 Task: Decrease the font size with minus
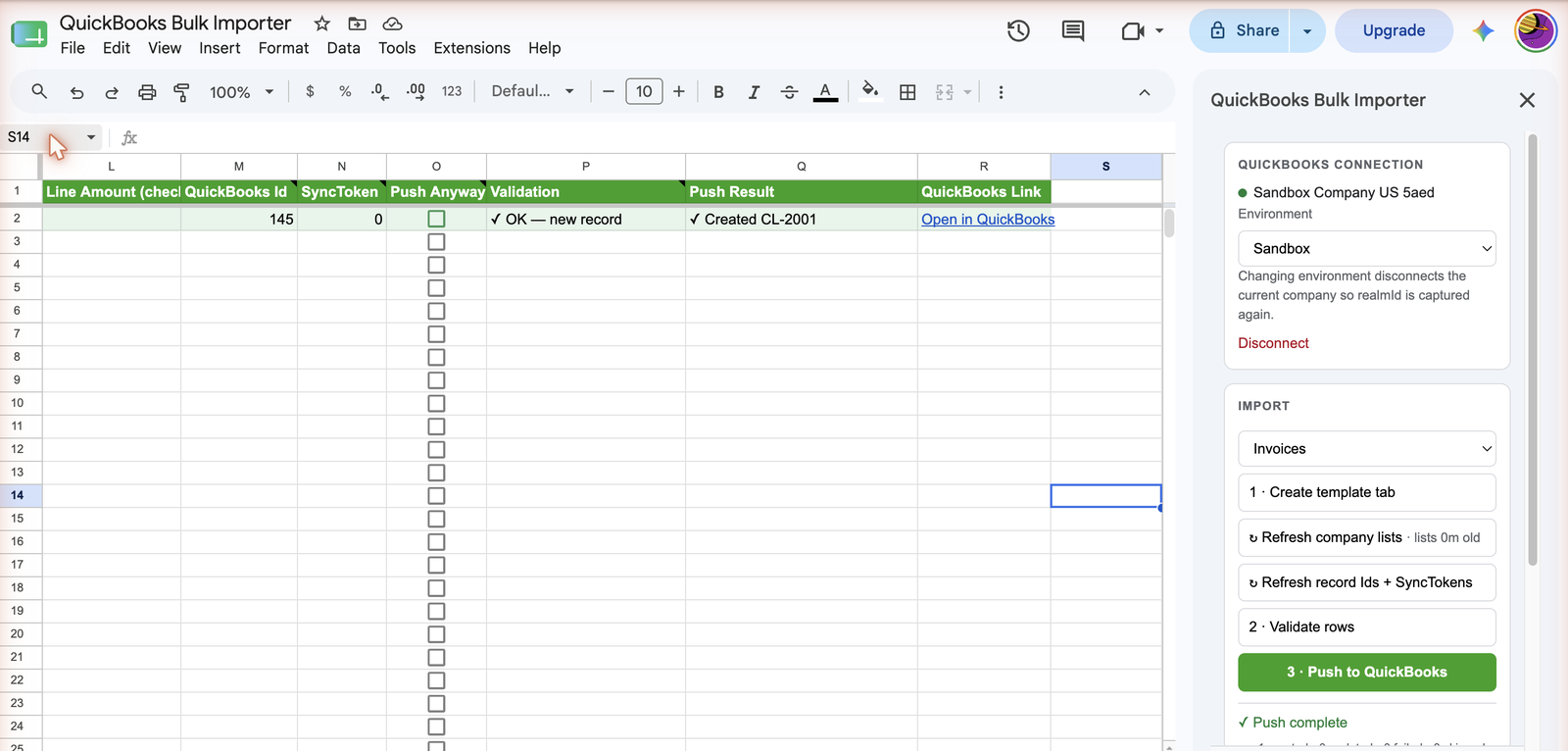[609, 92]
